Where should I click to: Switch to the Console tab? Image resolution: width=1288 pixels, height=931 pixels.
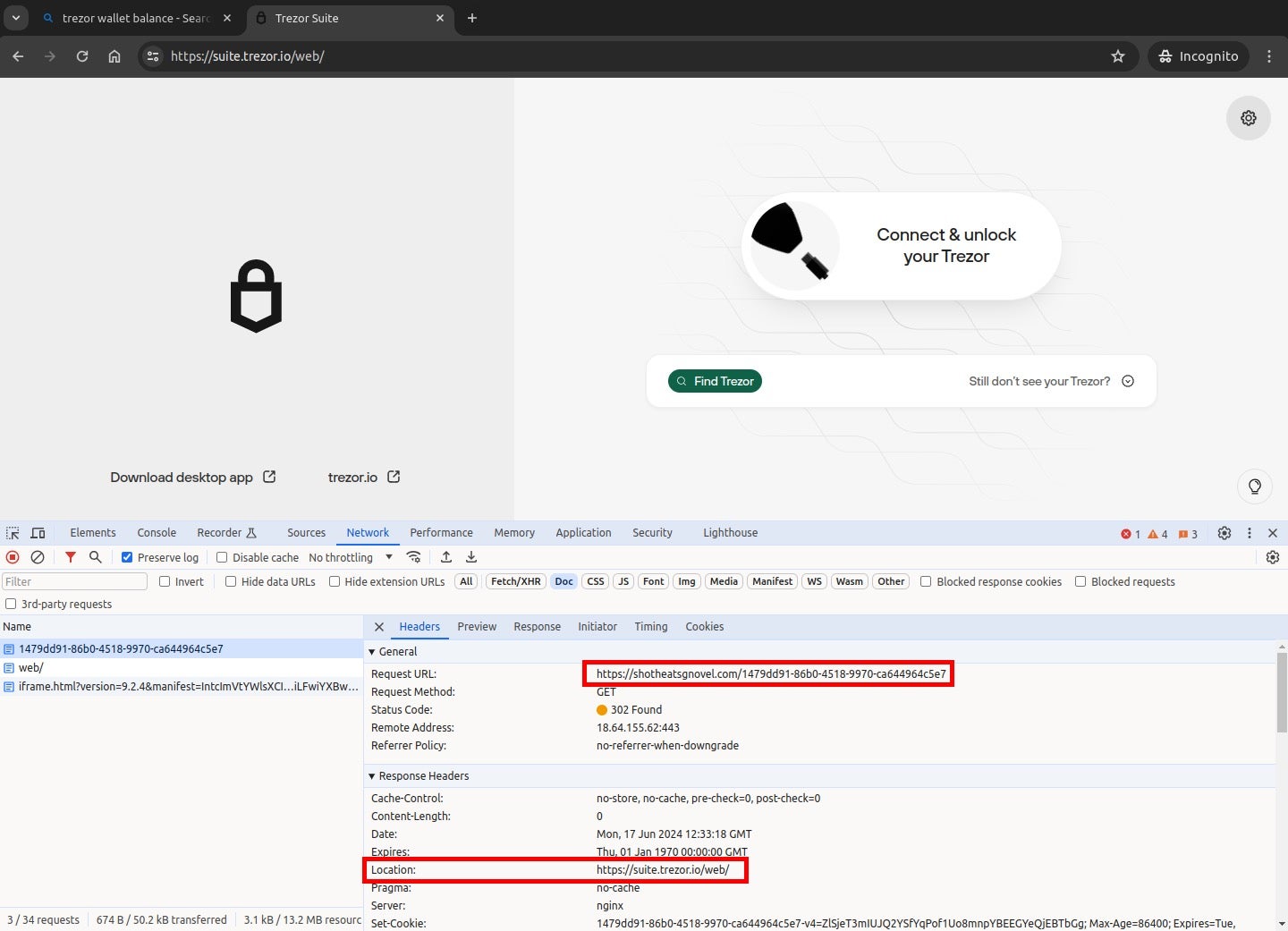pyautogui.click(x=157, y=533)
